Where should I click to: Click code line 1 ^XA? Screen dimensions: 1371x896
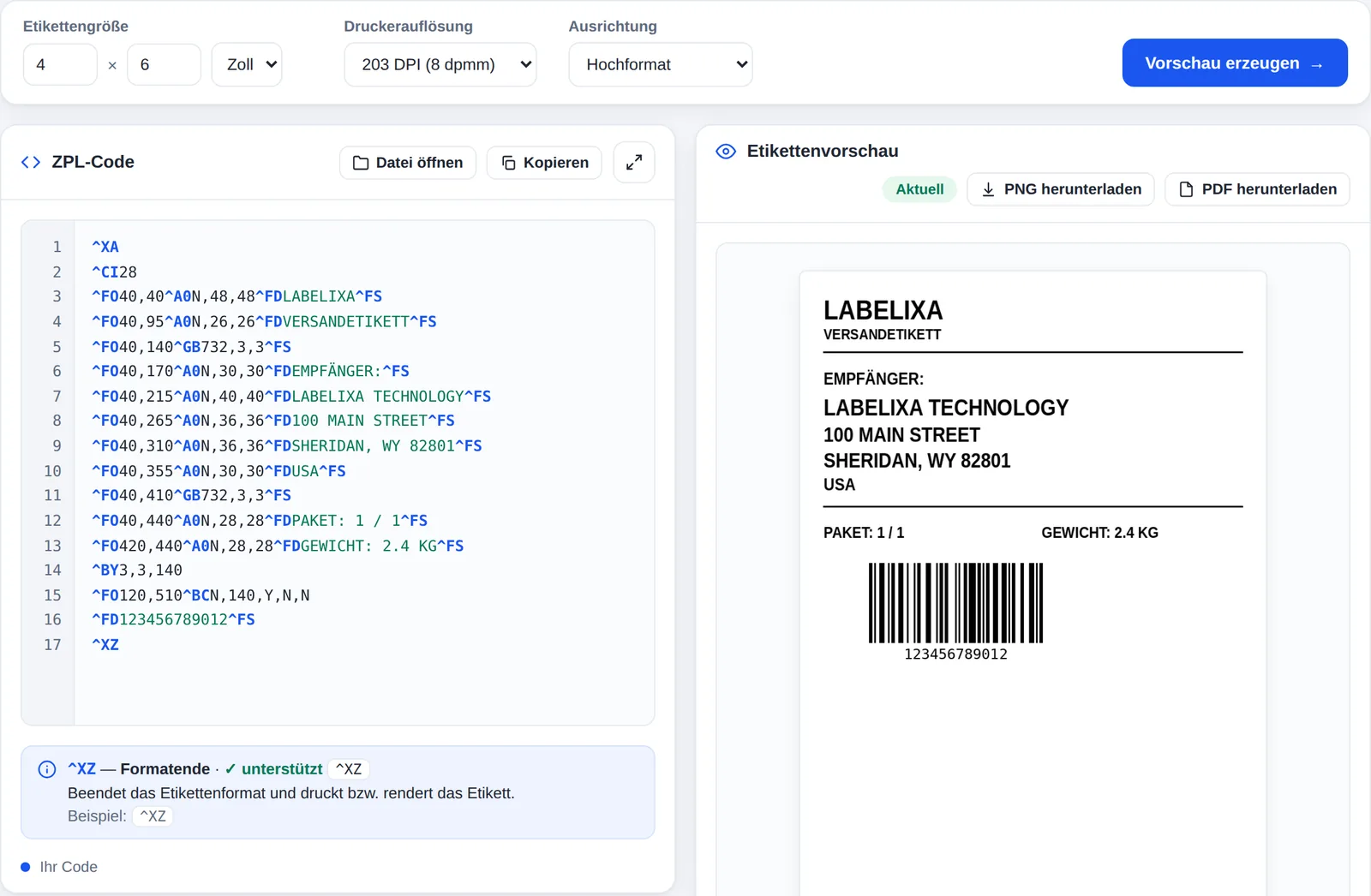click(x=105, y=247)
